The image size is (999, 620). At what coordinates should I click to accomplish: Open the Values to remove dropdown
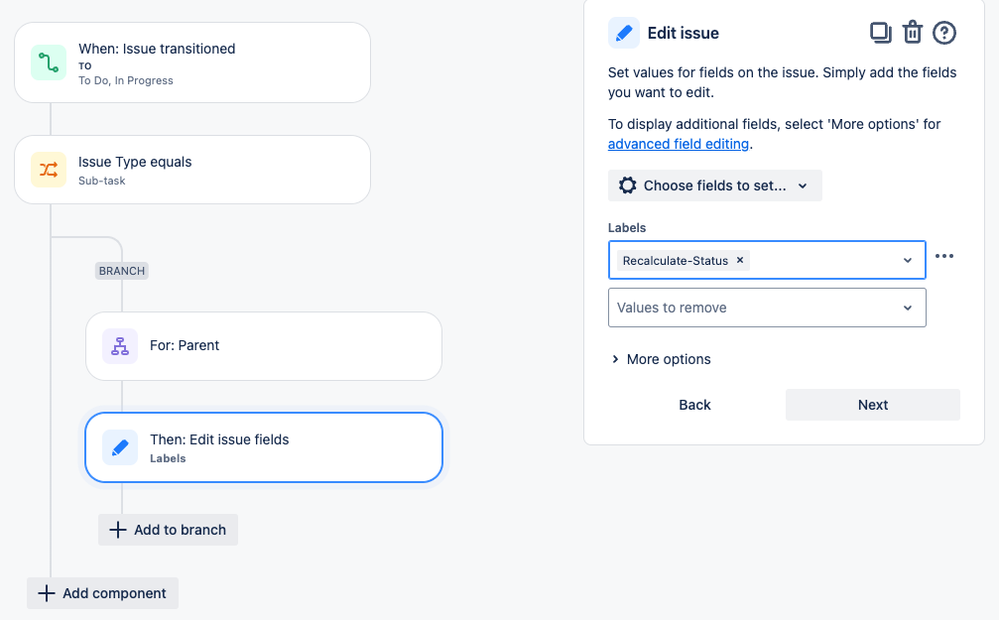coord(767,308)
